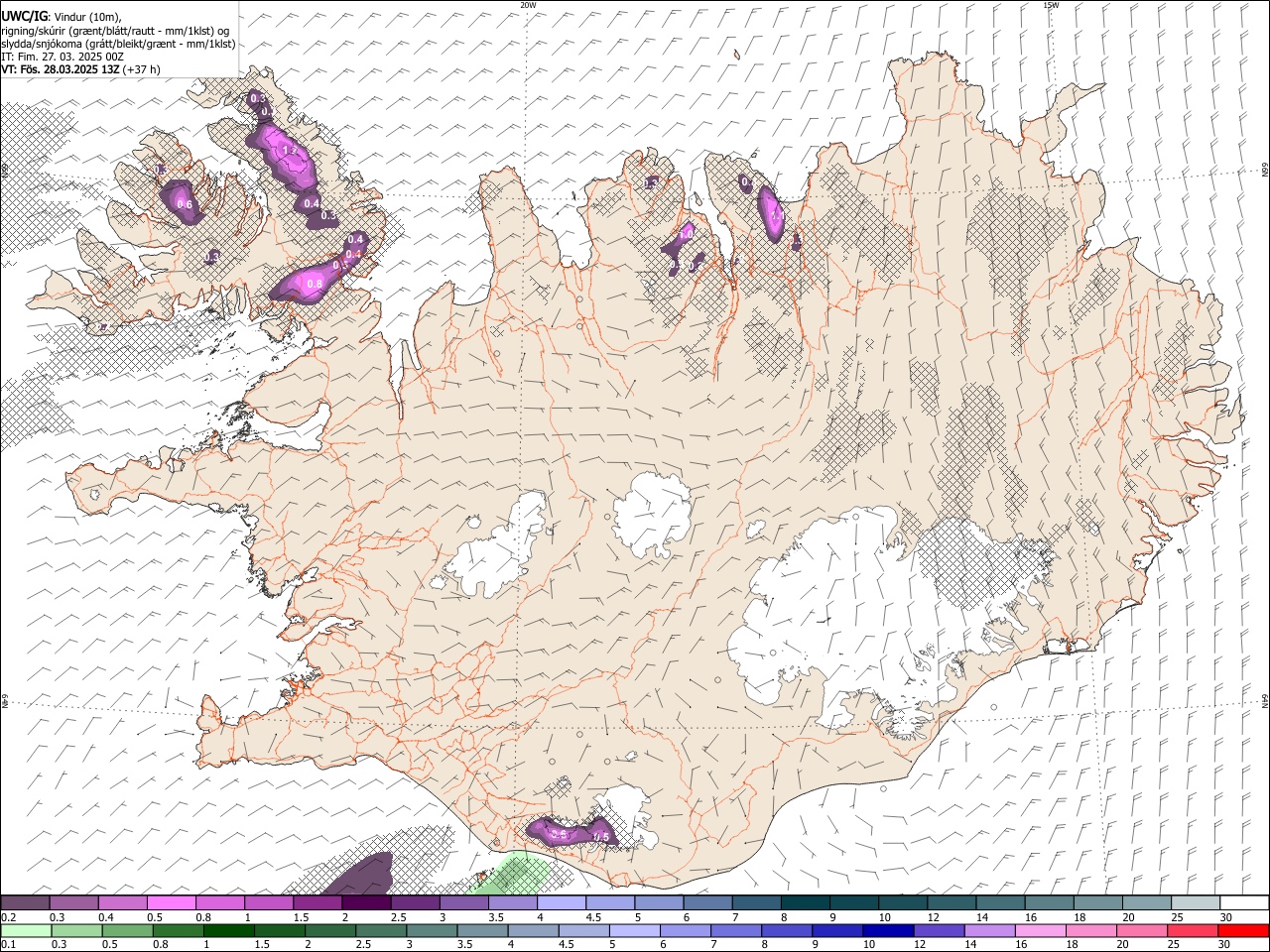Click the "20W" longitude label

(x=528, y=5)
